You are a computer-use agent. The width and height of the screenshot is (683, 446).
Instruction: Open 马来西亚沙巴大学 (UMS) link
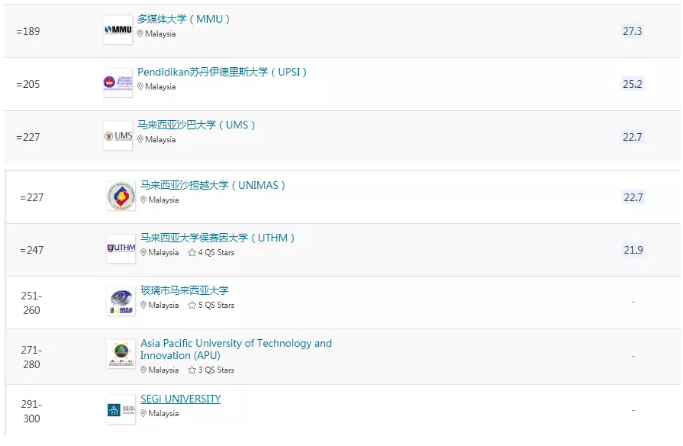coord(196,125)
